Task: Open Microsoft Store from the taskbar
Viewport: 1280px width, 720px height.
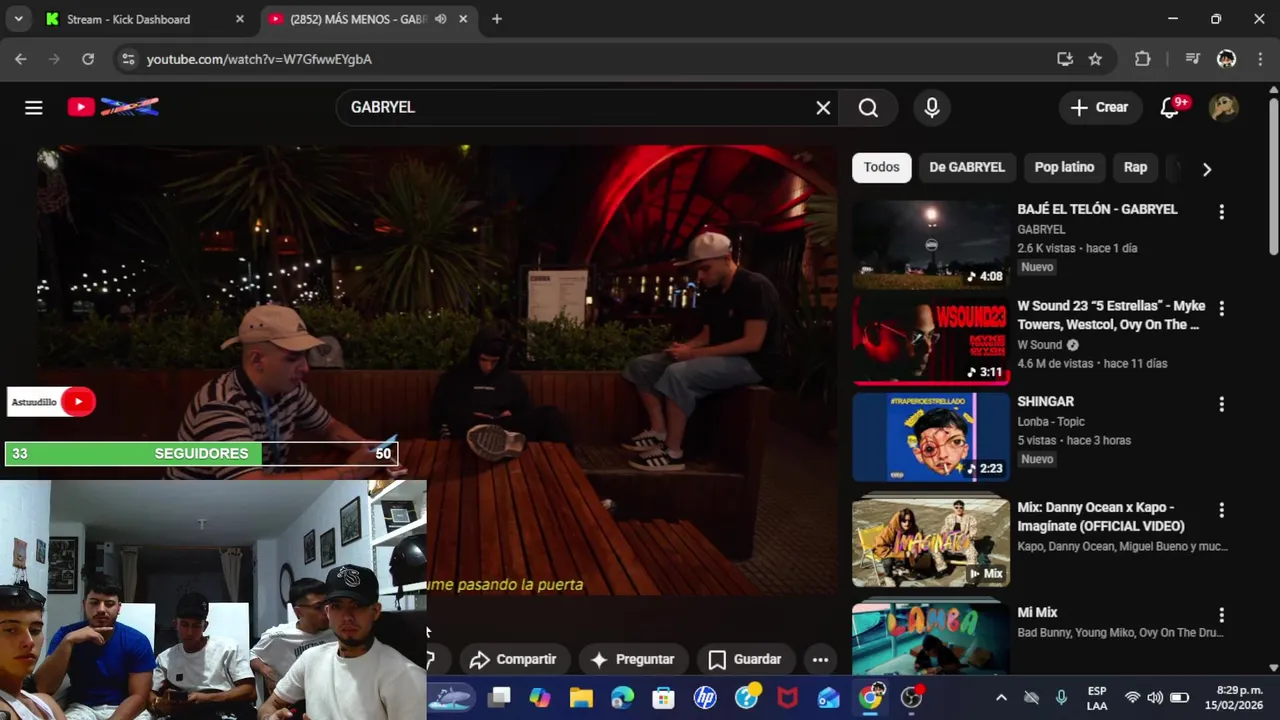Action: pos(663,697)
